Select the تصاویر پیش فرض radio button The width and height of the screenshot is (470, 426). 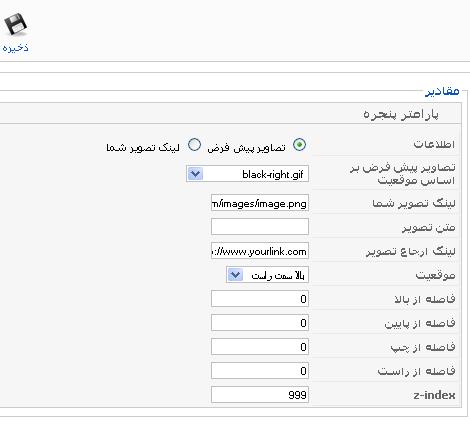(x=299, y=145)
